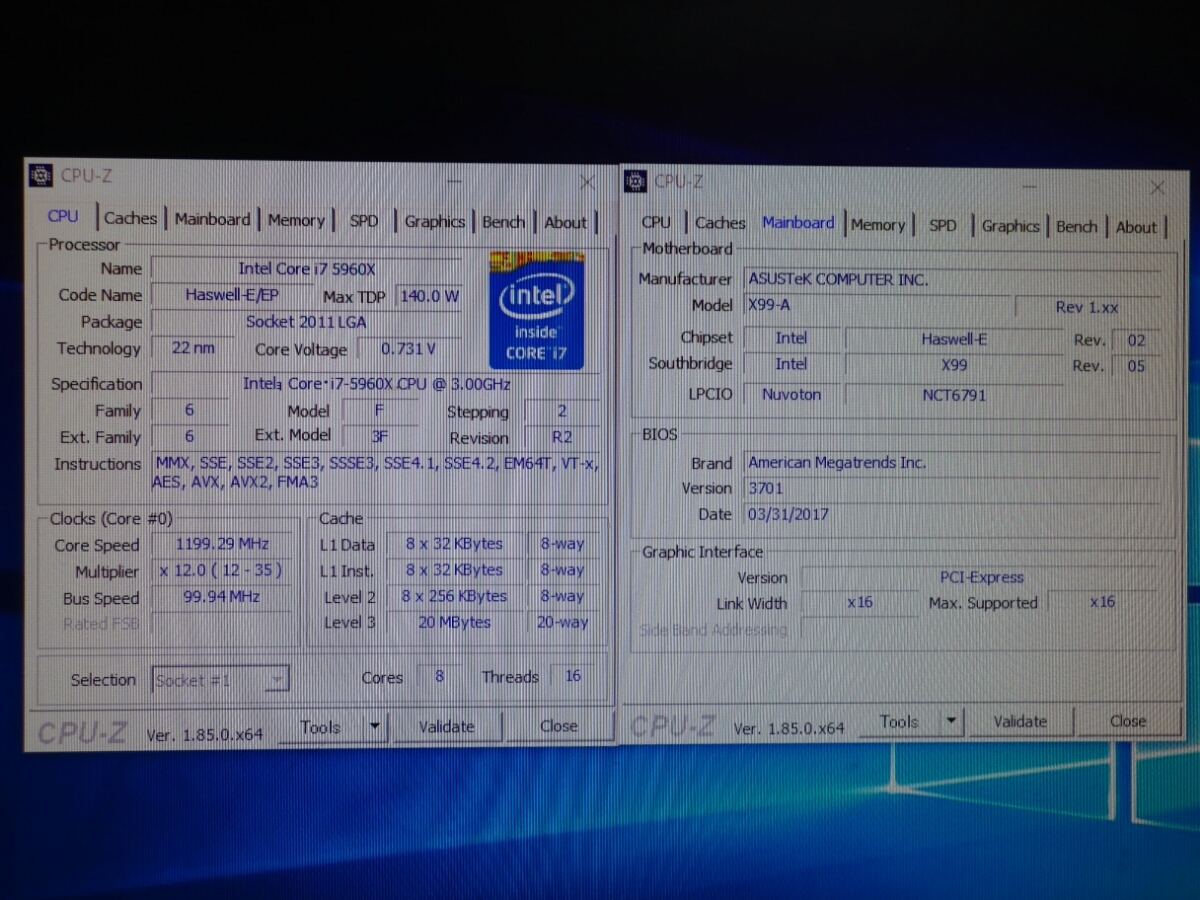Switch to CPU tab in right CPU-Z window
Screen dimensions: 1200x900
(x=656, y=222)
